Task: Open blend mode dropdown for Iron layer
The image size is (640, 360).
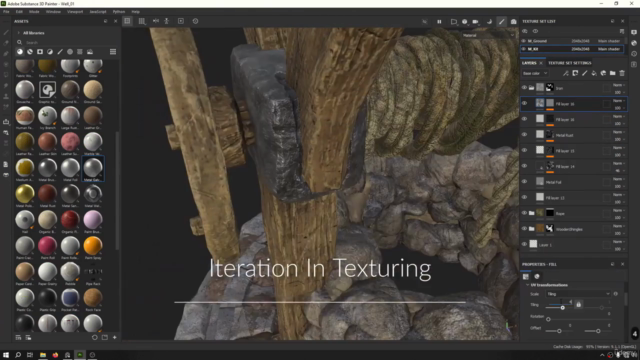Action: click(619, 85)
